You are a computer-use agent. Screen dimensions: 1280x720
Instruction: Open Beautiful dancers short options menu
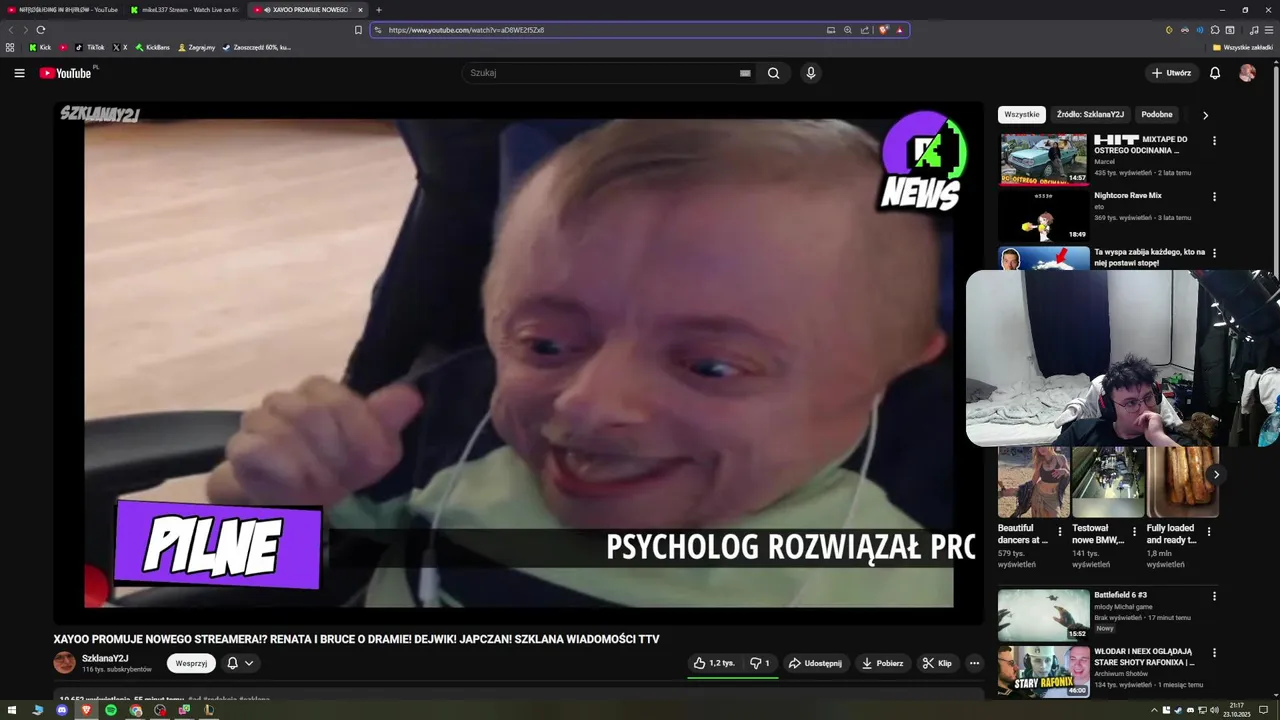1059,532
